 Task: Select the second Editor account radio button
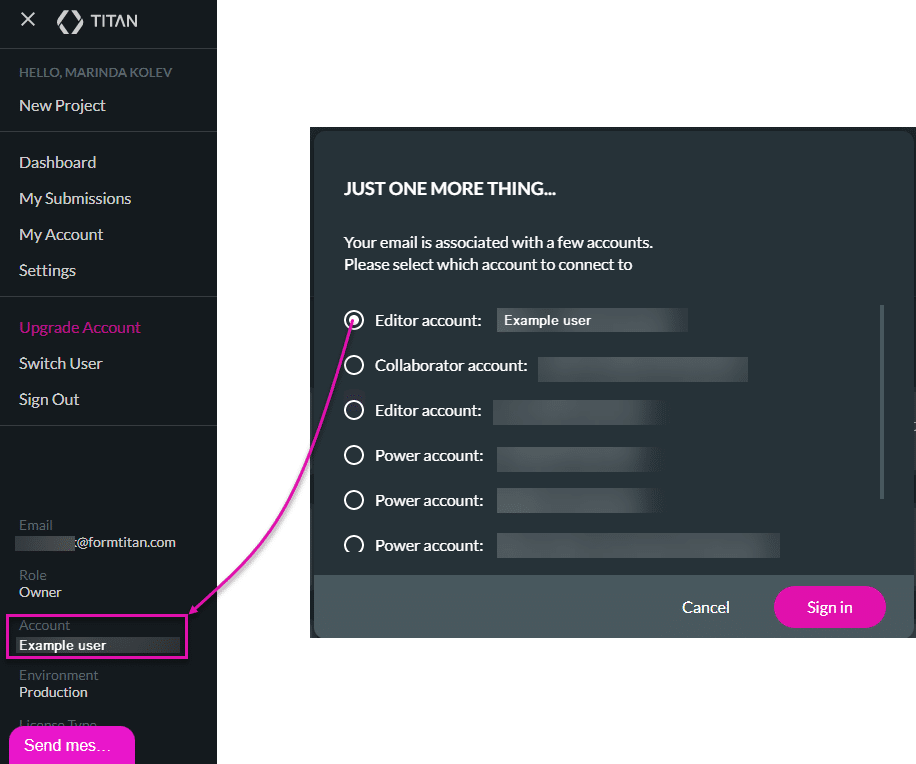354,410
